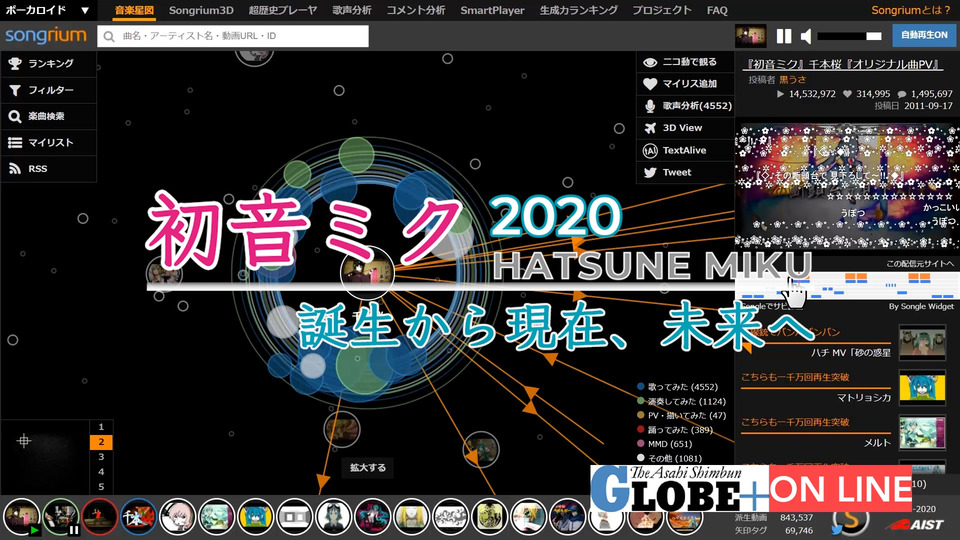The width and height of the screenshot is (960, 540).
Task: Mute the audio via speaker icon
Action: pyautogui.click(x=806, y=36)
